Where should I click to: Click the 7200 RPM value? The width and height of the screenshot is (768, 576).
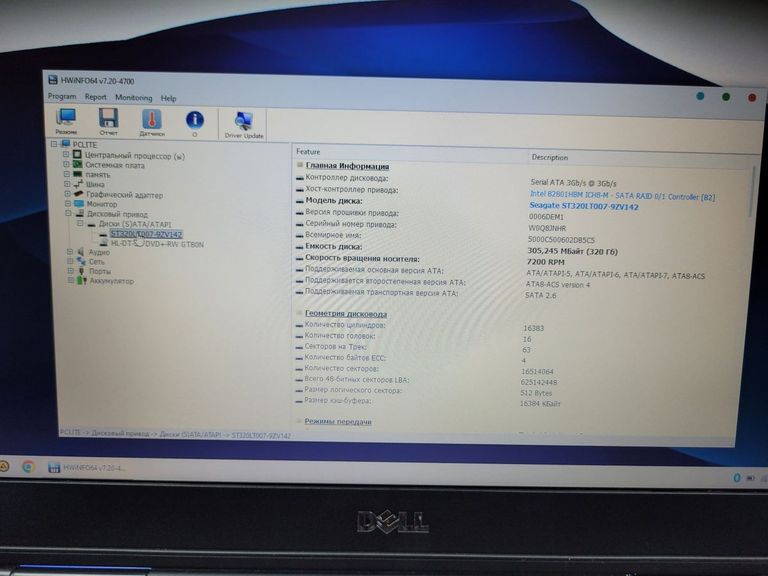click(546, 262)
